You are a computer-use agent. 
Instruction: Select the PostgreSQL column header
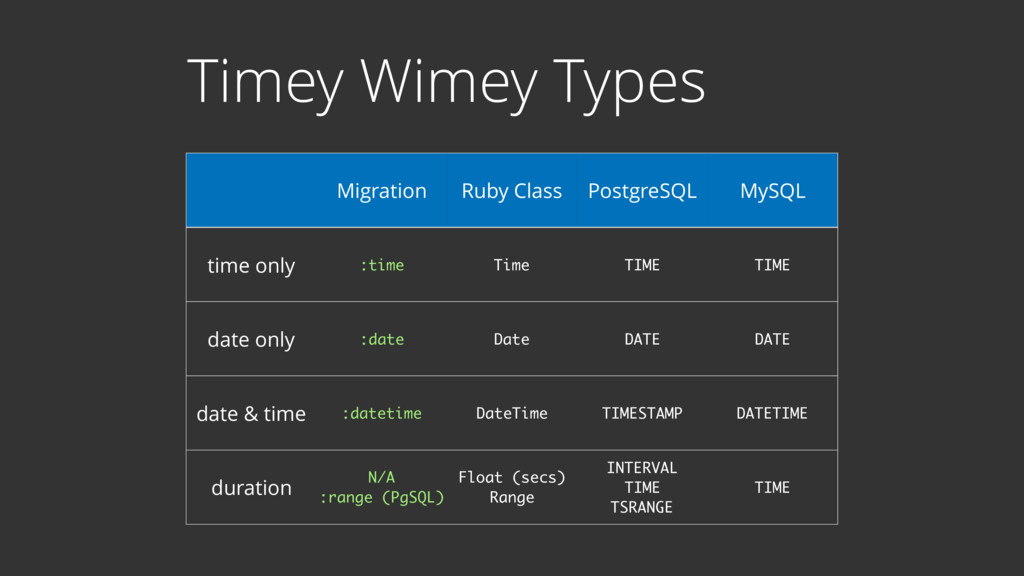pyautogui.click(x=642, y=191)
